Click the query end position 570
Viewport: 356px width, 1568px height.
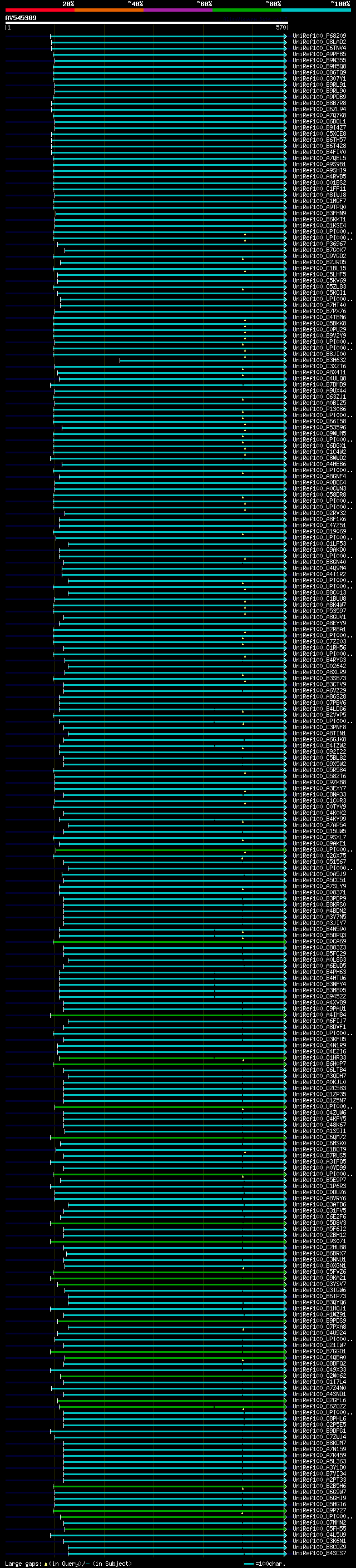pyautogui.click(x=280, y=27)
